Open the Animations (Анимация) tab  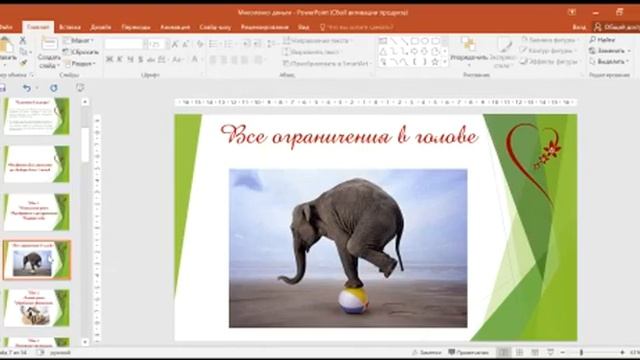tap(175, 27)
